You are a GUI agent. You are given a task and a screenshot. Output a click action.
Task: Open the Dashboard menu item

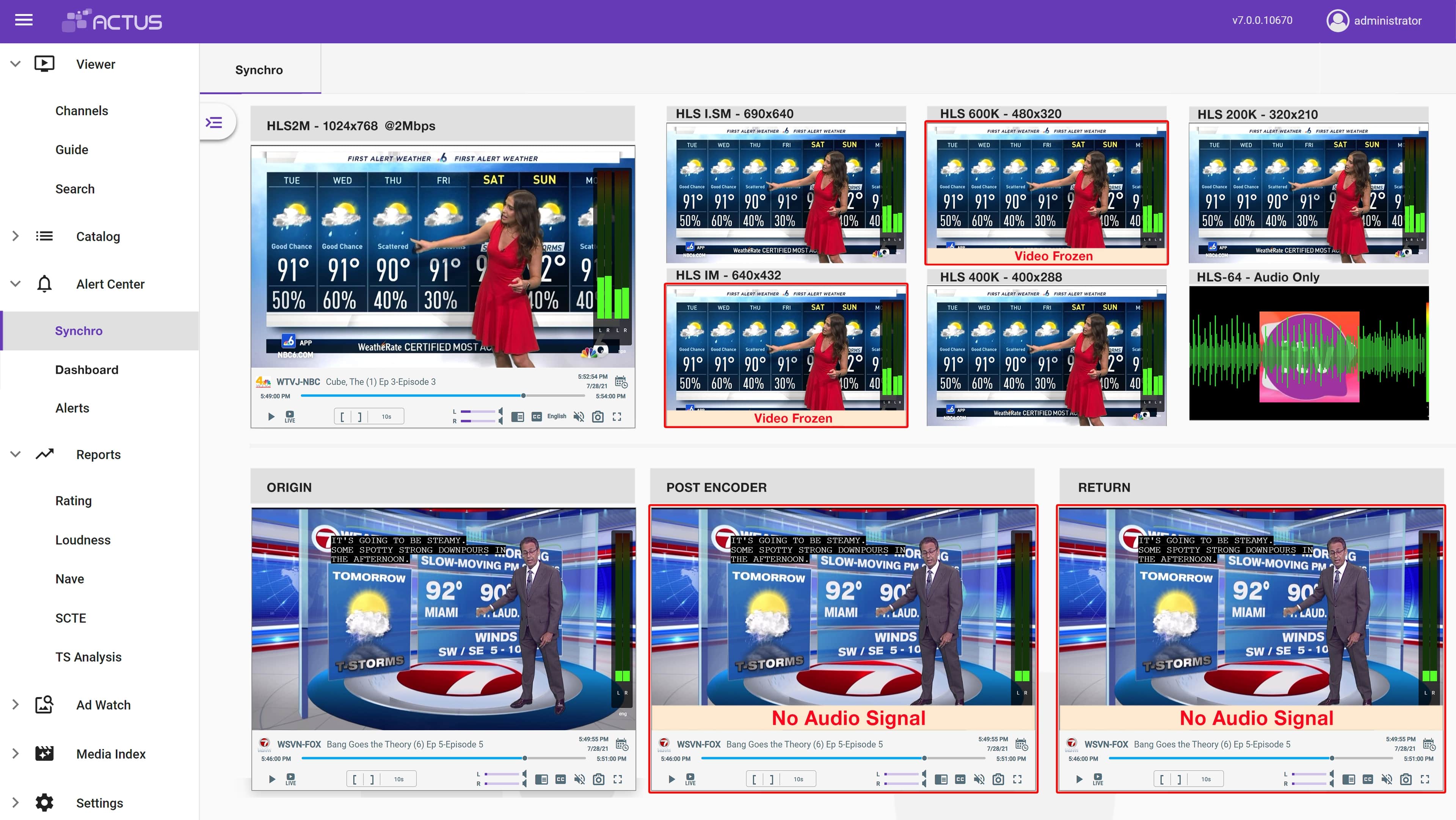tap(86, 370)
